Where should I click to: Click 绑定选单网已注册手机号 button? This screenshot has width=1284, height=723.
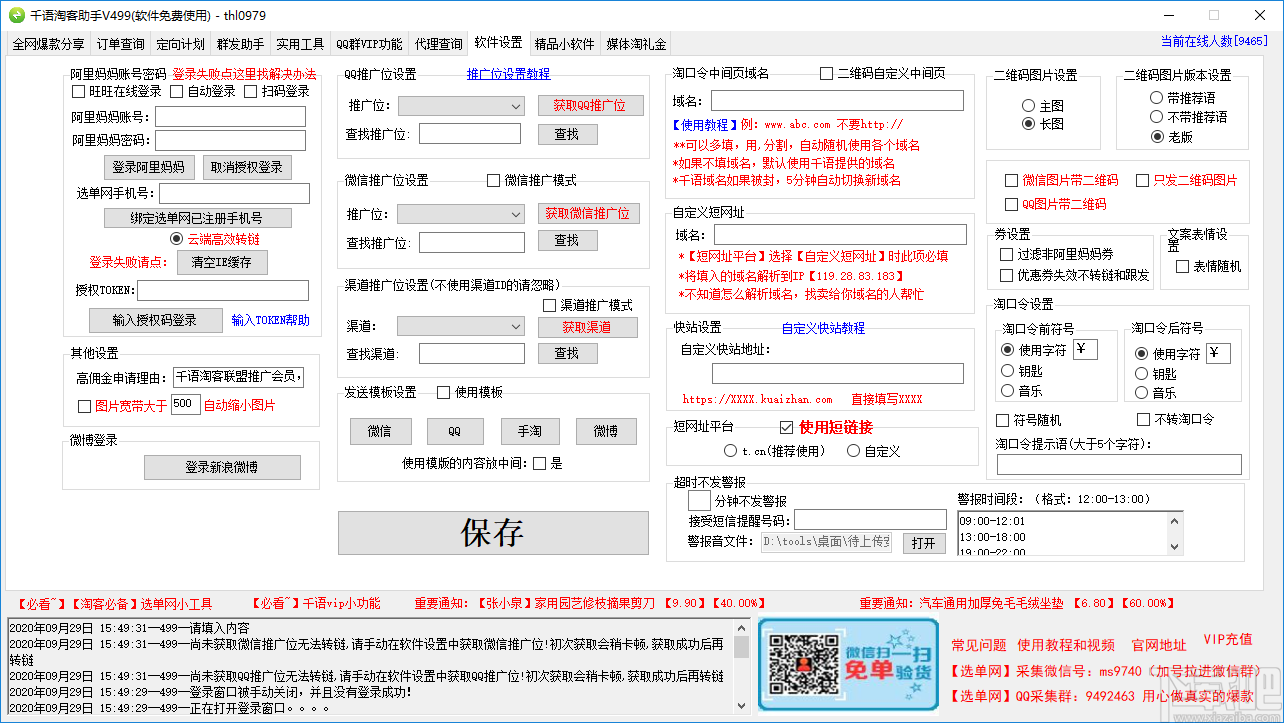(197, 217)
